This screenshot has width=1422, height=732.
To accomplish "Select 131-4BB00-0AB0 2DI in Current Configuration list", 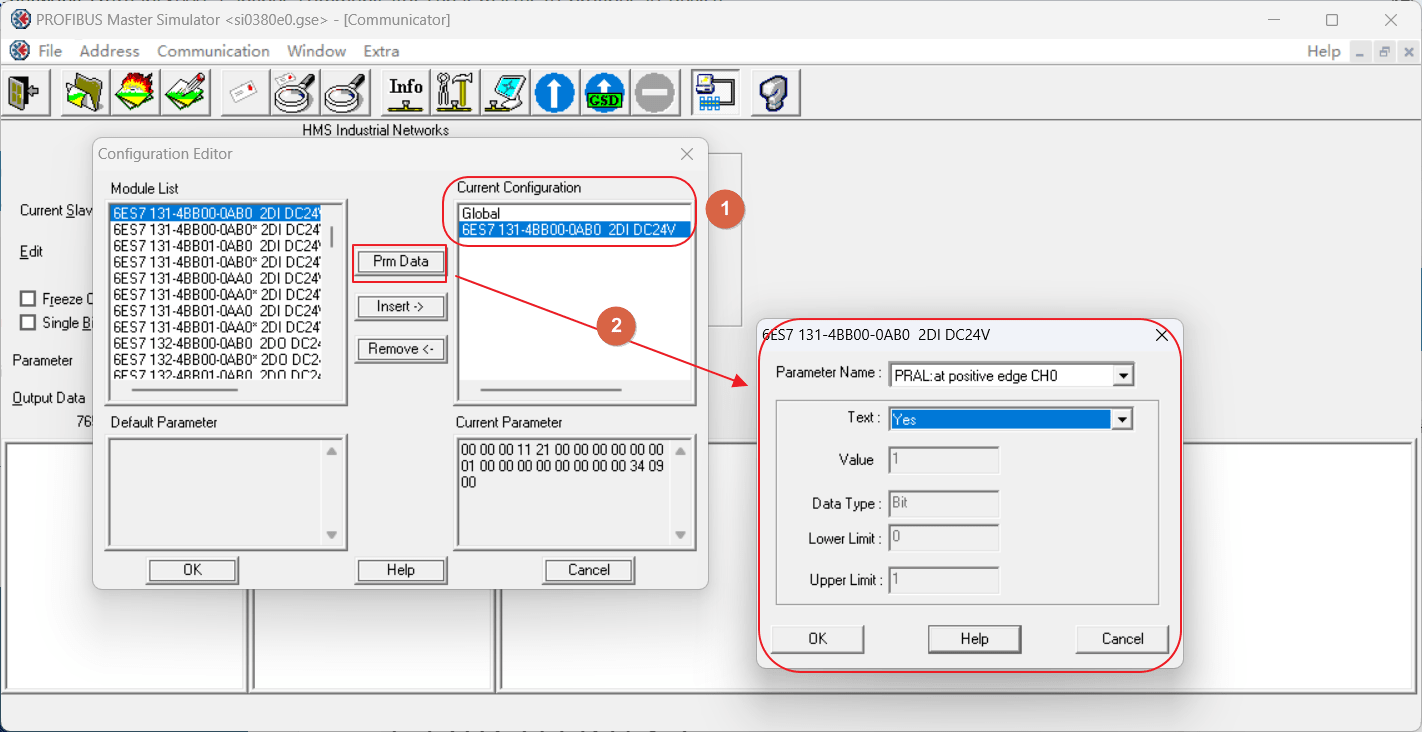I will 575,229.
